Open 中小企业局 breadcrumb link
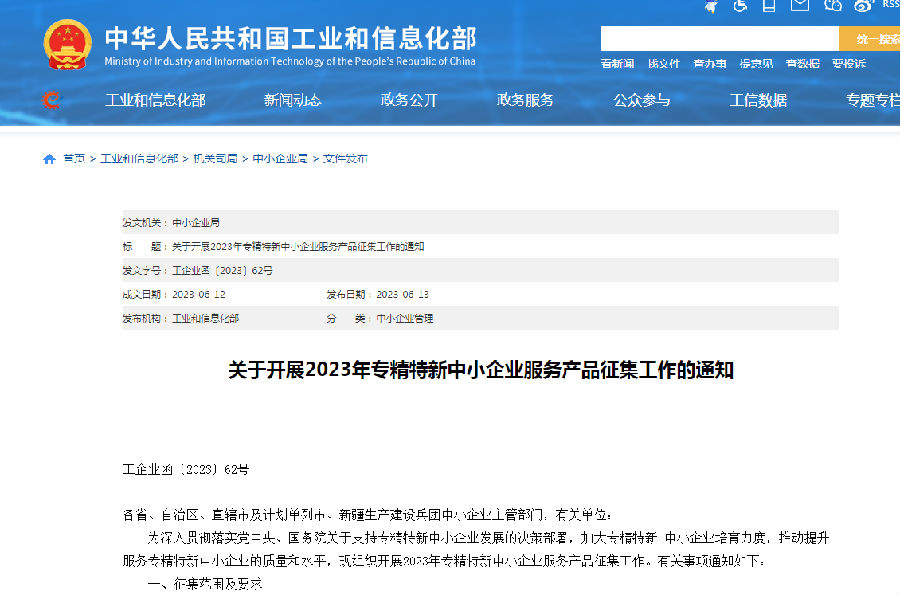Screen dimensions: 900x595 pos(279,159)
